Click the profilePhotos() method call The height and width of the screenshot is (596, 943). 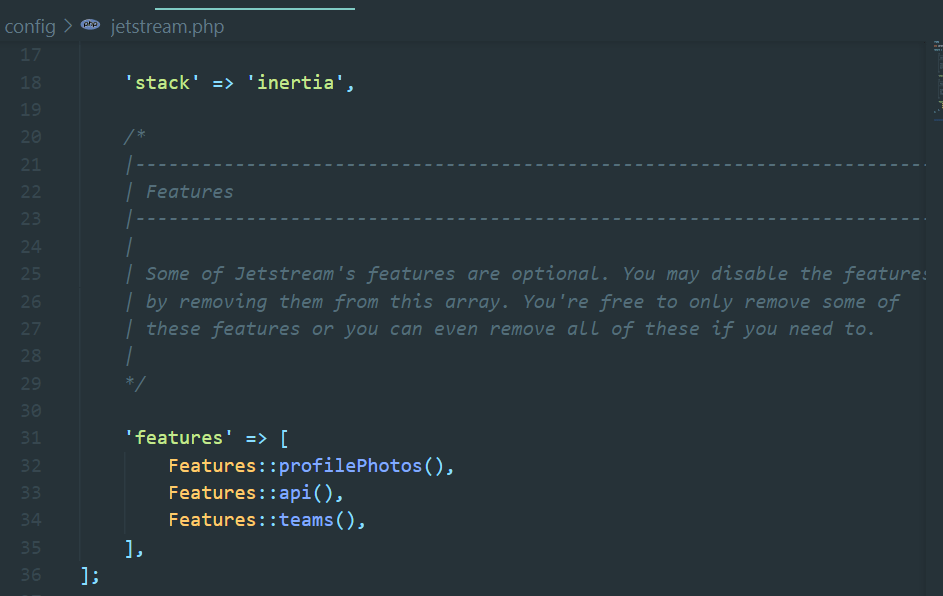361,466
